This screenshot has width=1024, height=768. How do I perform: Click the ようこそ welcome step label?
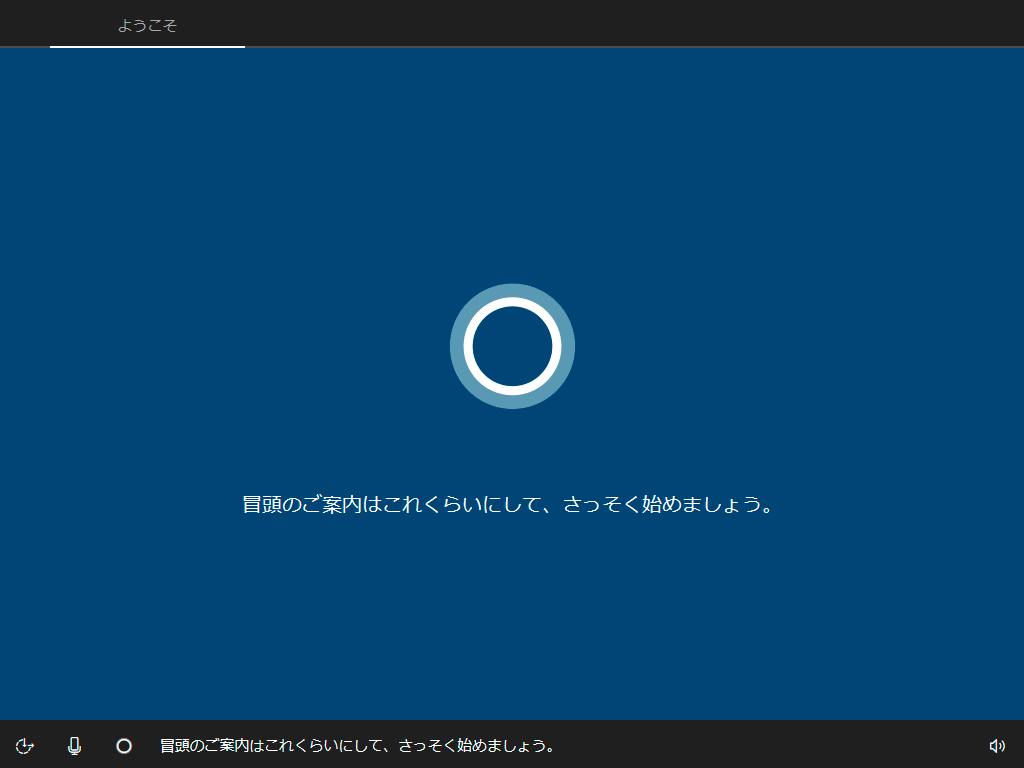pos(147,25)
